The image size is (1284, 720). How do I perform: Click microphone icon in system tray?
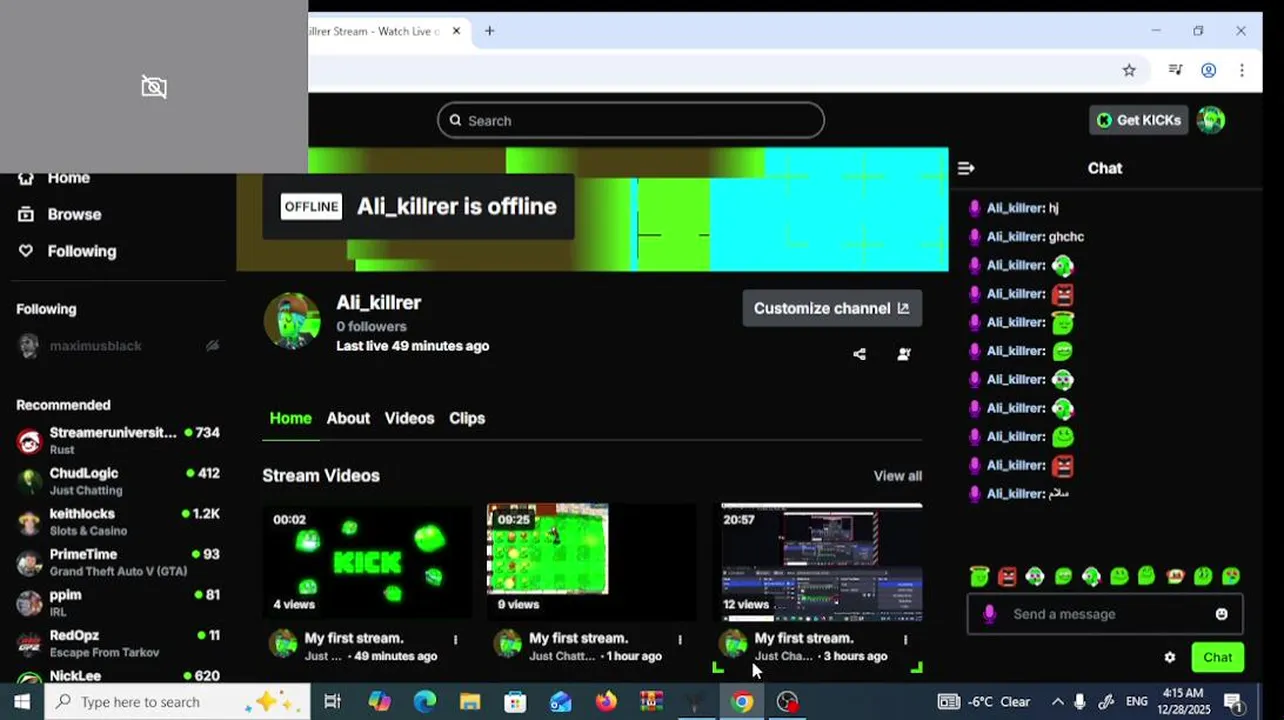1080,702
